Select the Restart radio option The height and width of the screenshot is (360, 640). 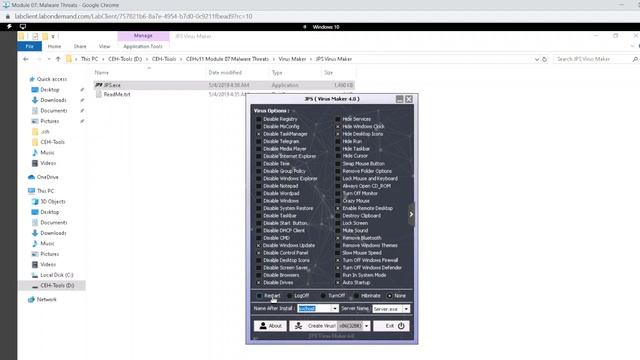tap(260, 296)
